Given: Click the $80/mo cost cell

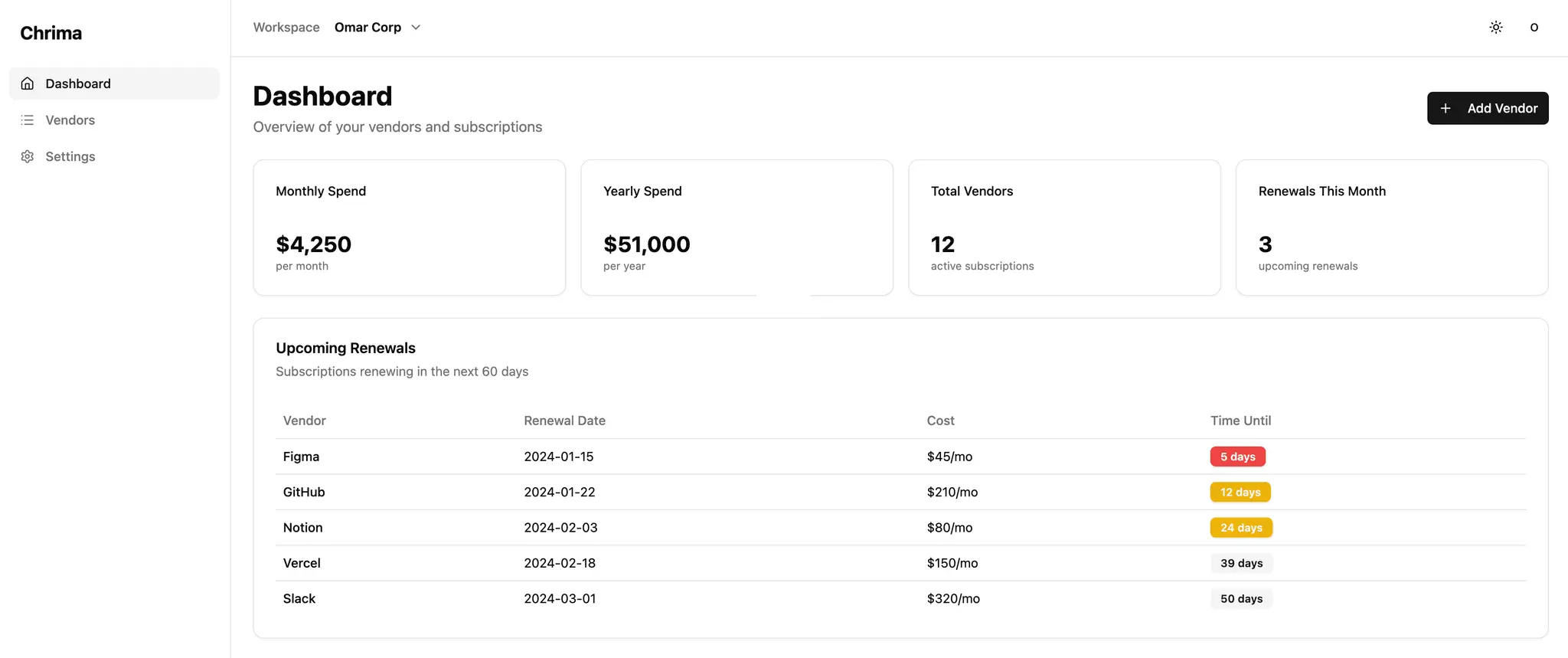Looking at the screenshot, I should click(949, 528).
